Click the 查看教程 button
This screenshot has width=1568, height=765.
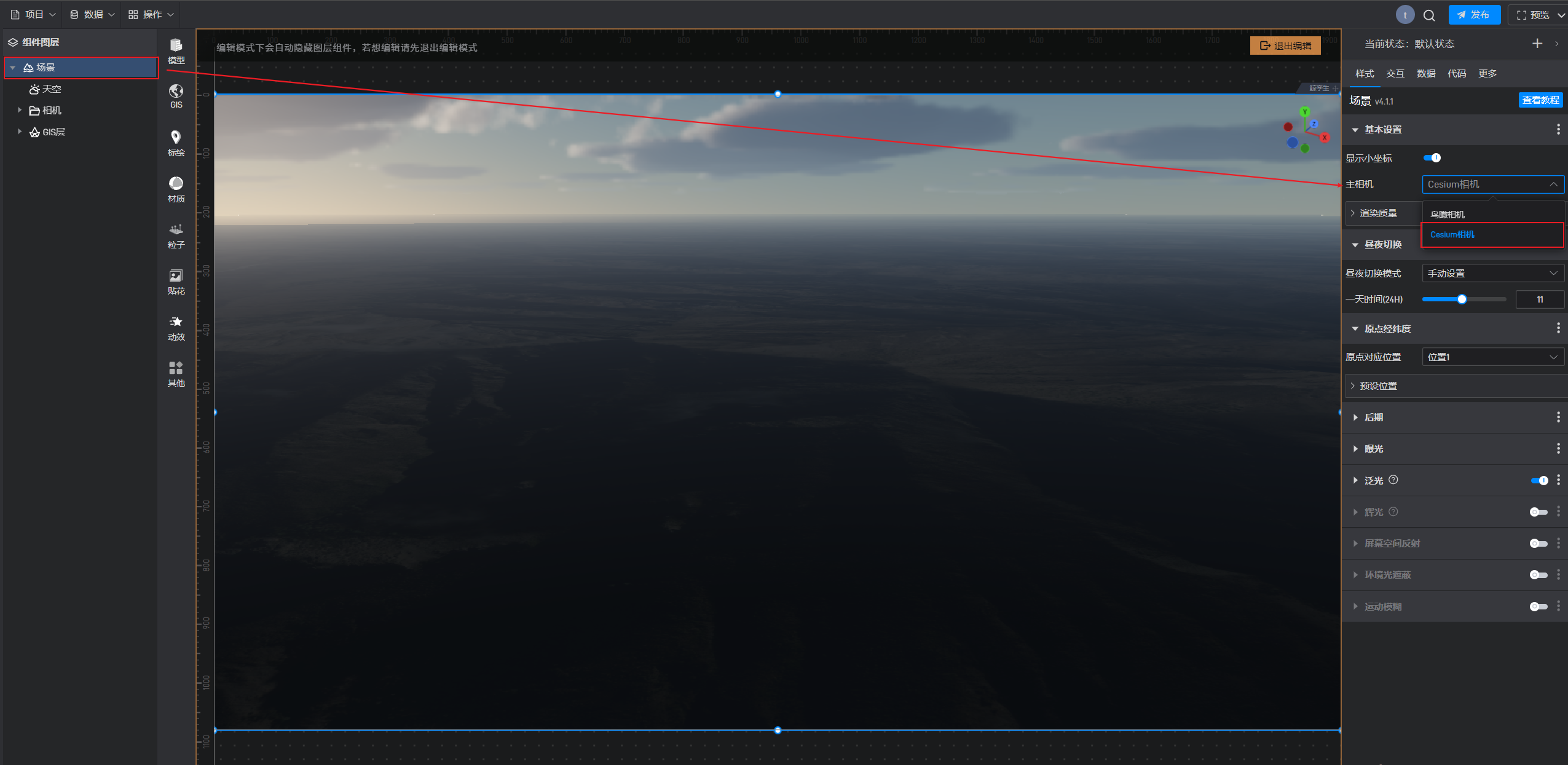coord(1540,100)
